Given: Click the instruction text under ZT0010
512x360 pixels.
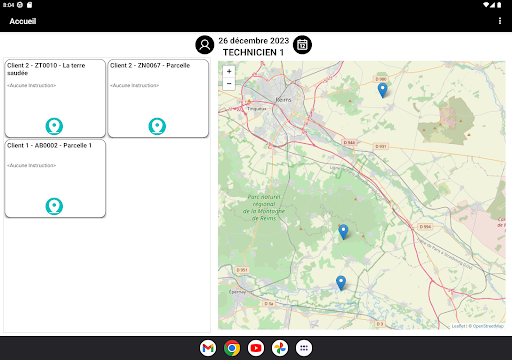Looking at the screenshot, I should [32, 85].
